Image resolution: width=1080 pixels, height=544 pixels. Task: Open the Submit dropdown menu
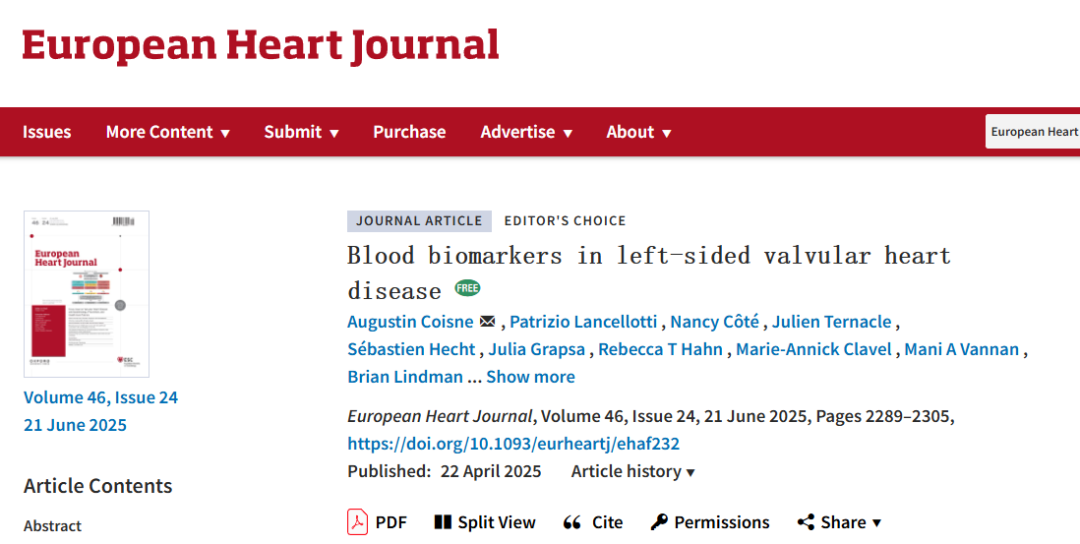click(301, 132)
